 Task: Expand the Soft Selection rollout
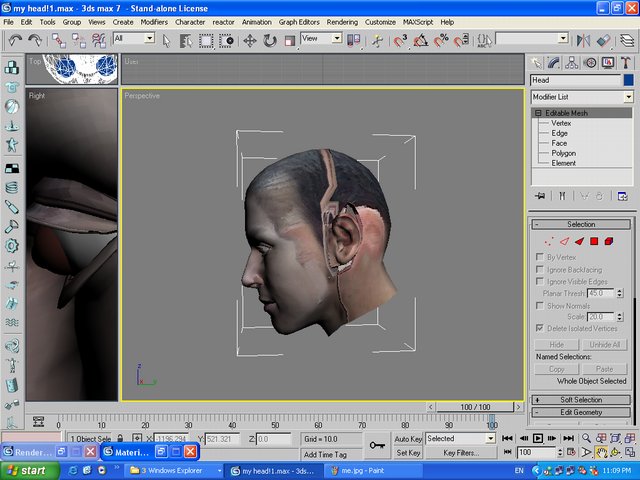[580, 400]
